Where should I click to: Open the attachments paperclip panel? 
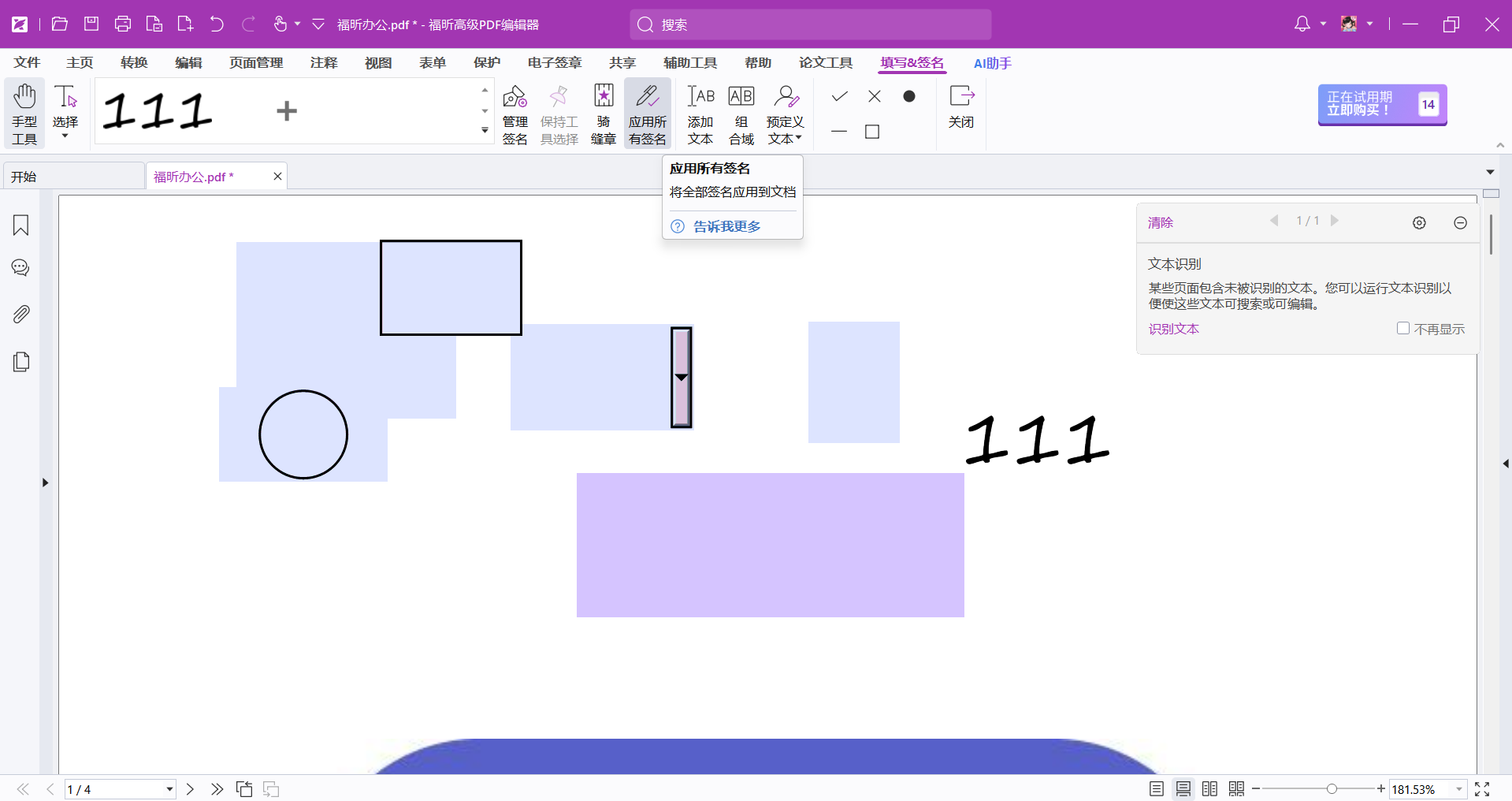tap(21, 315)
